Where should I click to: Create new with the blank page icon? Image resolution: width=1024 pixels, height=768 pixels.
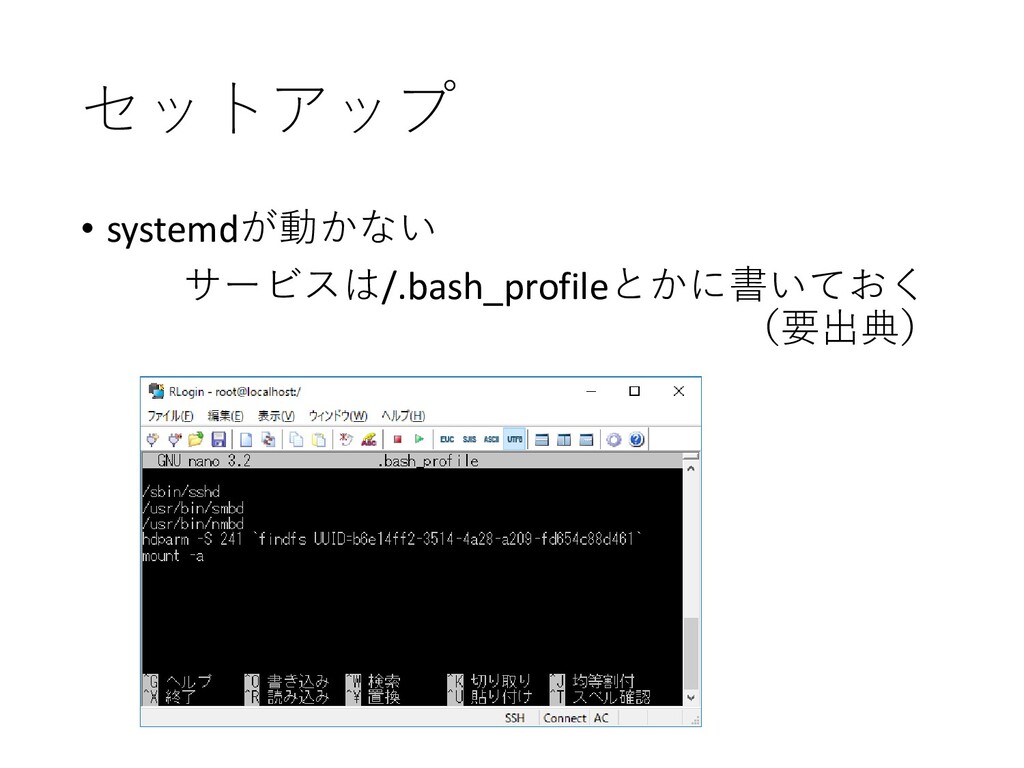point(246,440)
